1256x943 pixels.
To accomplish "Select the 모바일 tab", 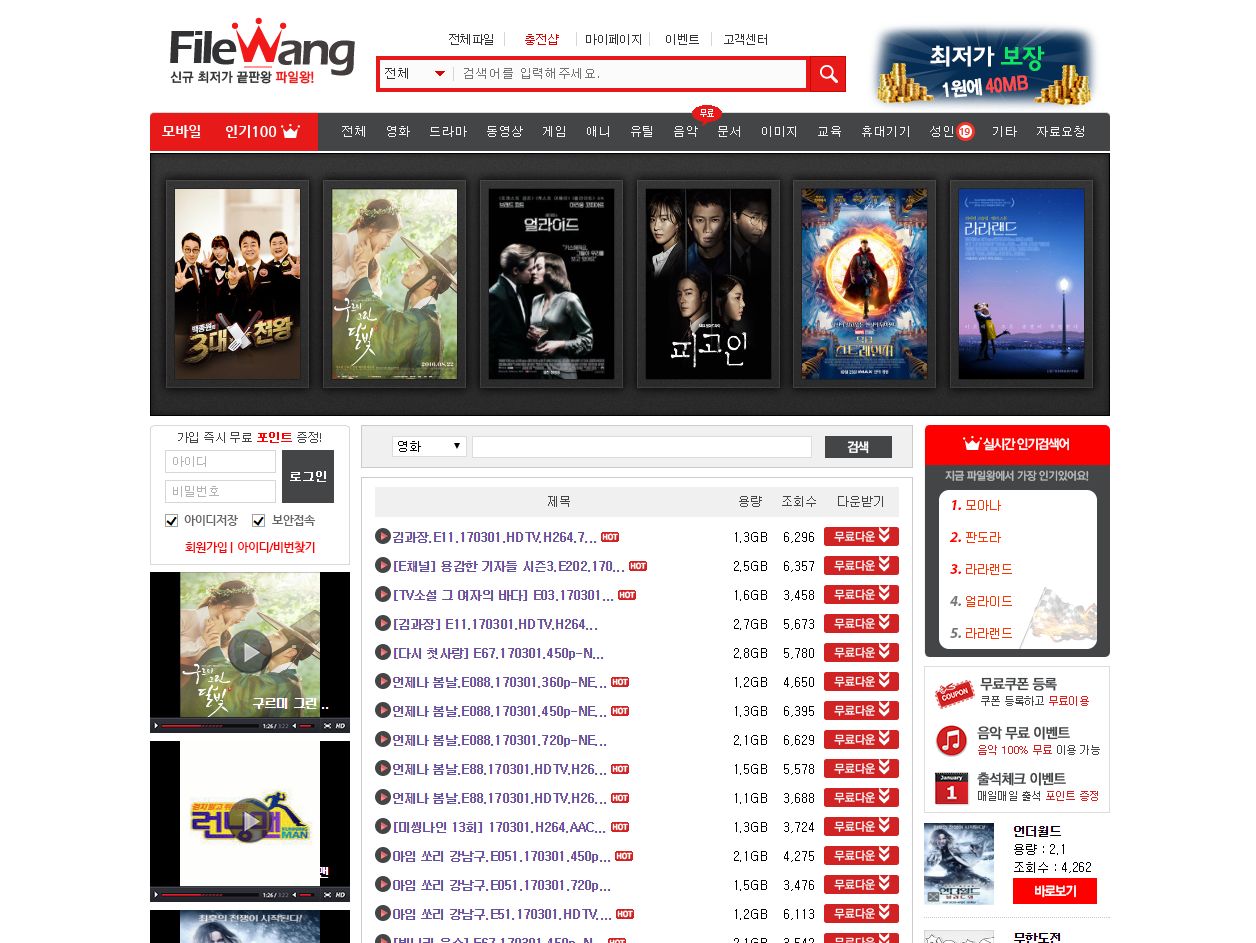I will tap(182, 131).
